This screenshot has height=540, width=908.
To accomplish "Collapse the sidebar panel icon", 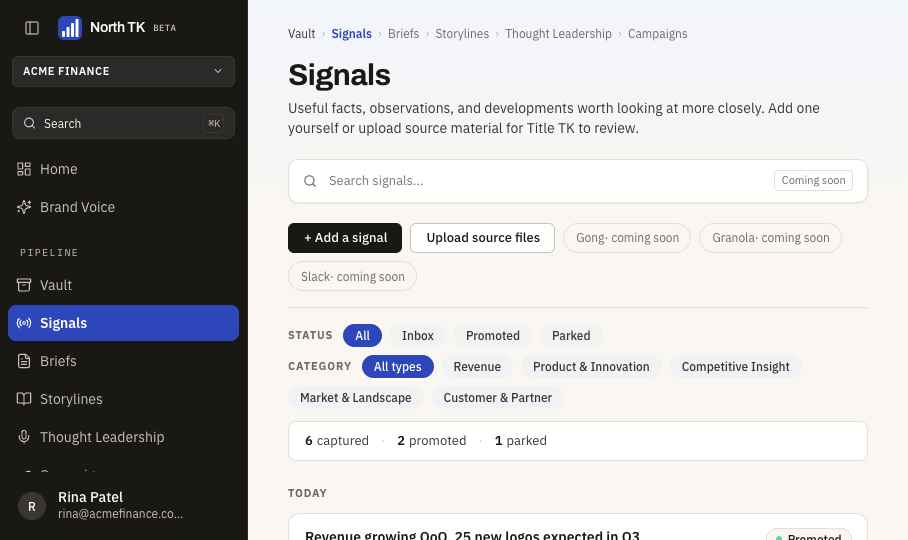I will (x=32, y=28).
